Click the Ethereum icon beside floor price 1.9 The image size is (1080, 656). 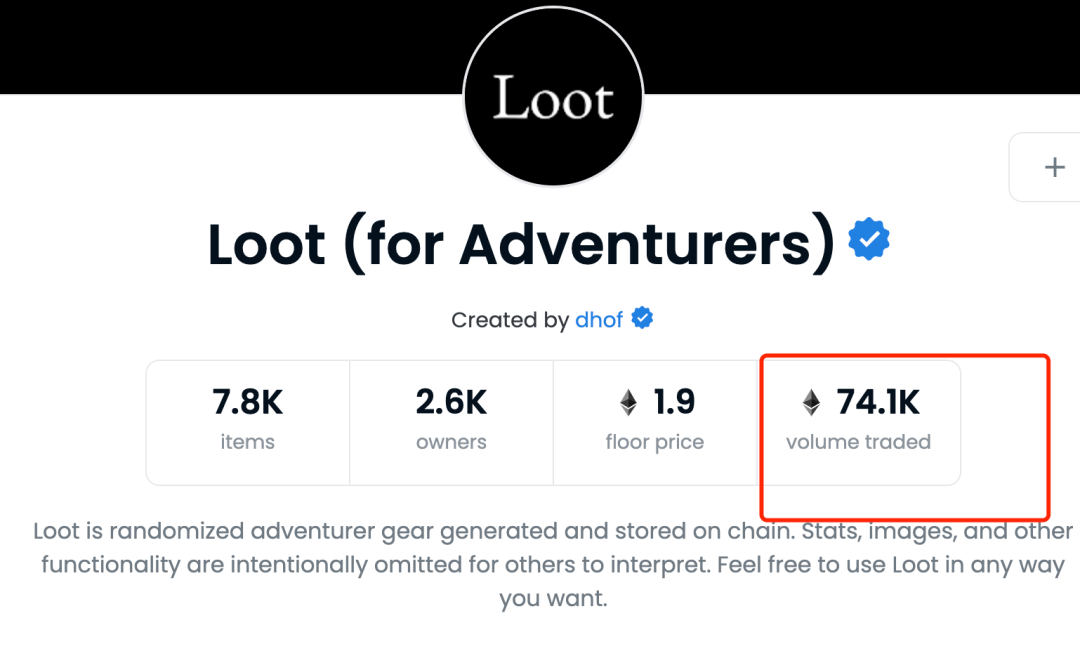pyautogui.click(x=628, y=402)
